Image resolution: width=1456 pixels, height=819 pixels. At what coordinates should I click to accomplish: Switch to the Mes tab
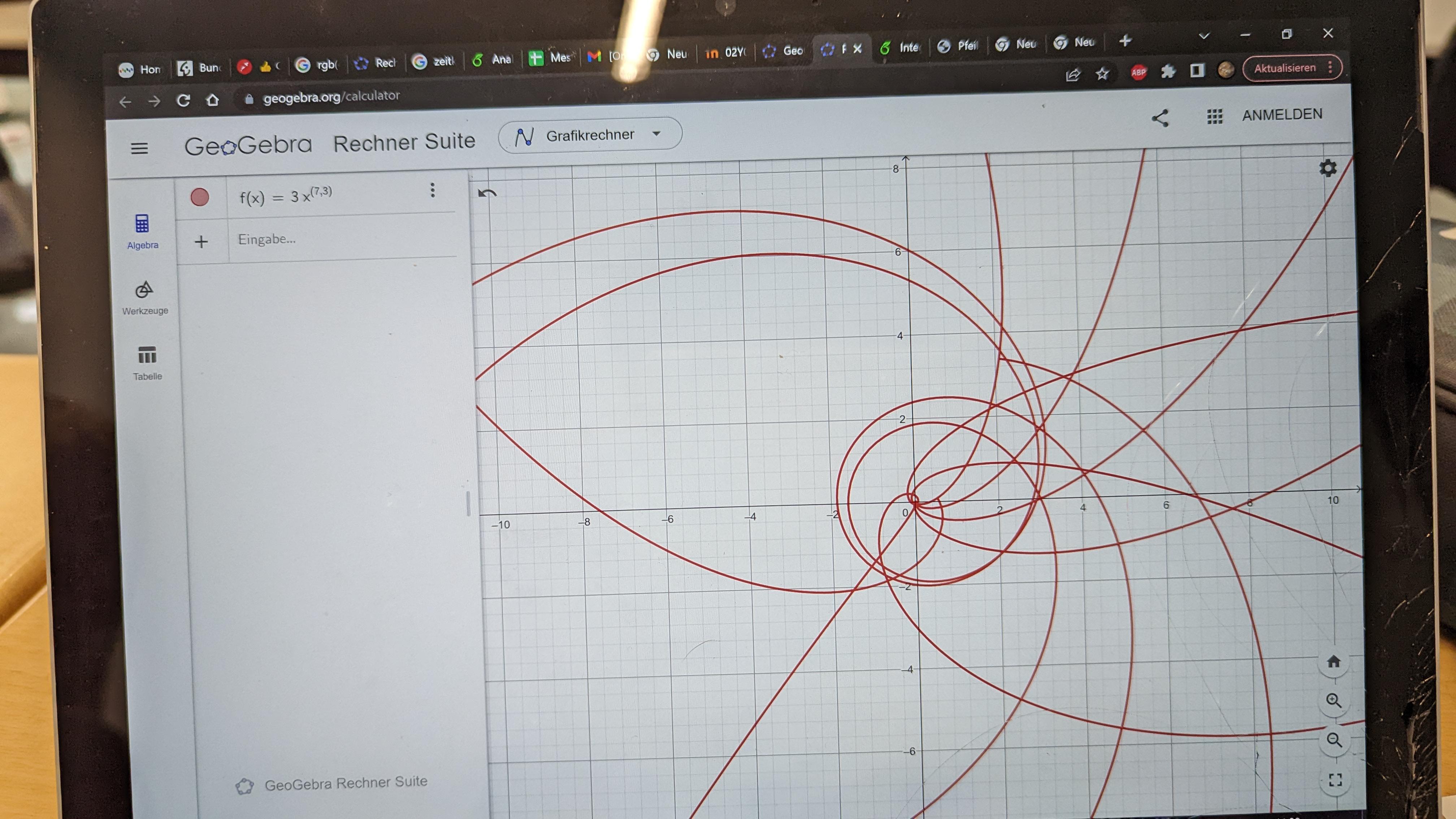tap(550, 58)
